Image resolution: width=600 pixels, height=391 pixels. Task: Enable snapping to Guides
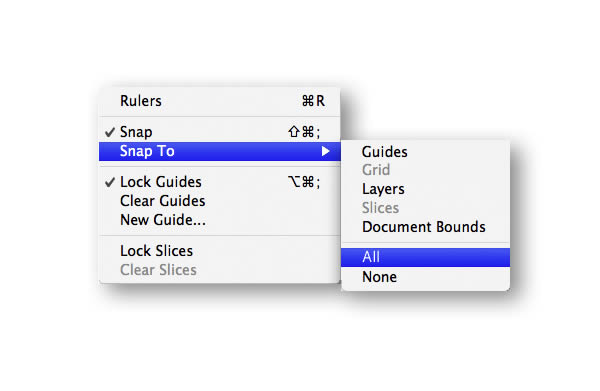point(385,152)
